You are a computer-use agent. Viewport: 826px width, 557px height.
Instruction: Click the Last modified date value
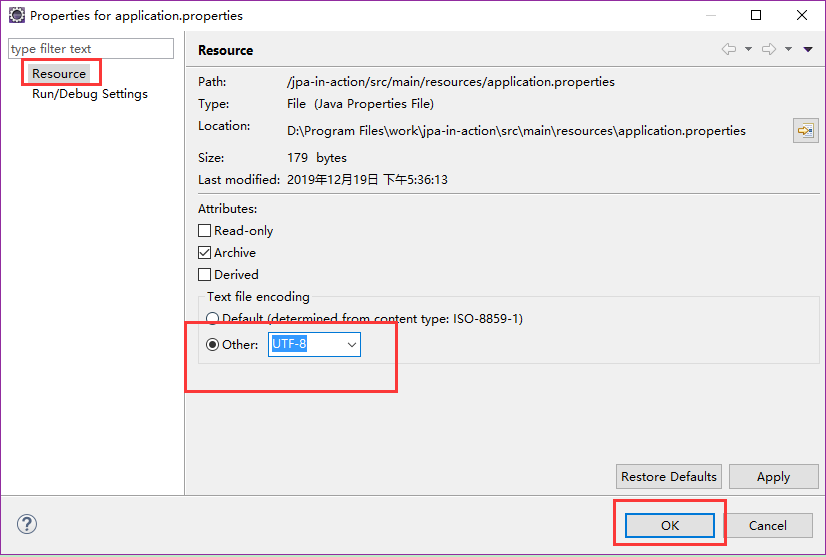[x=367, y=180]
